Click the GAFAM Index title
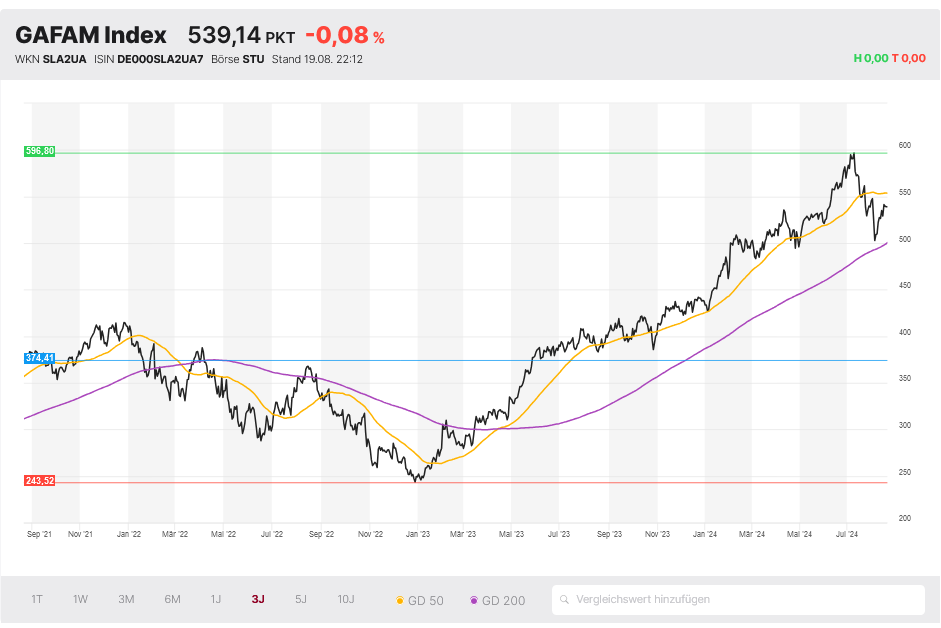The image size is (941, 628). [91, 35]
